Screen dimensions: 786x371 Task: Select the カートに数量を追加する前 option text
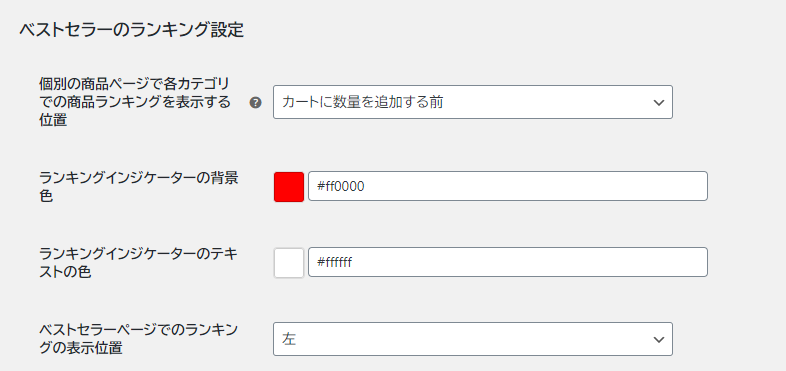pyautogui.click(x=362, y=103)
